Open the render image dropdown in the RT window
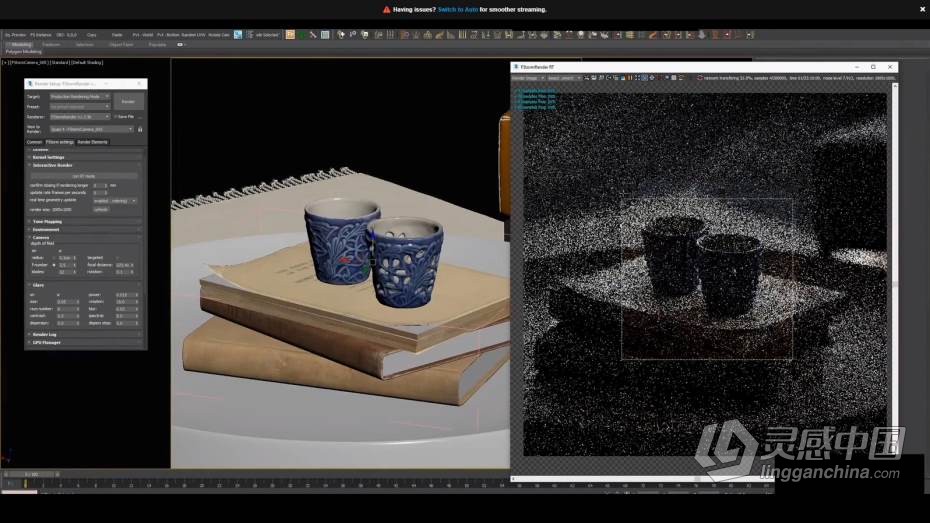 528,78
